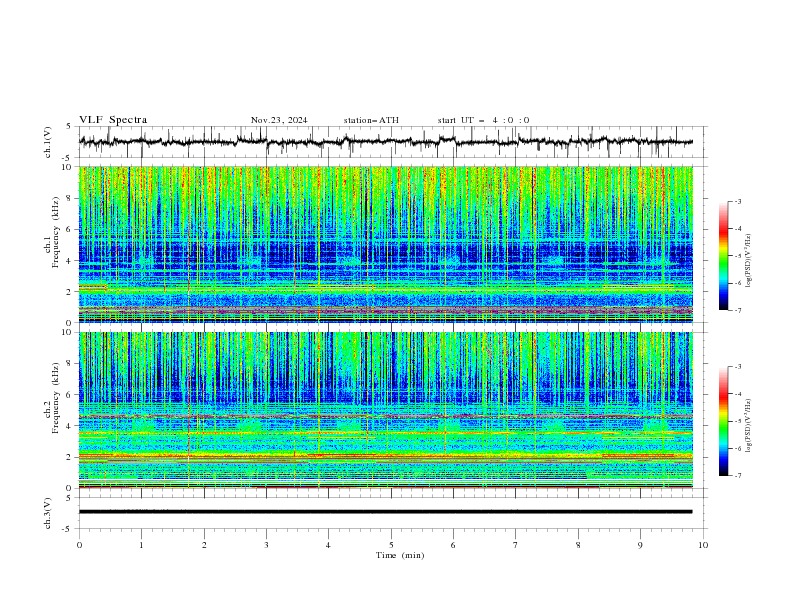Click time axis tick label '0'
The height and width of the screenshot is (612, 792).
pyautogui.click(x=79, y=545)
